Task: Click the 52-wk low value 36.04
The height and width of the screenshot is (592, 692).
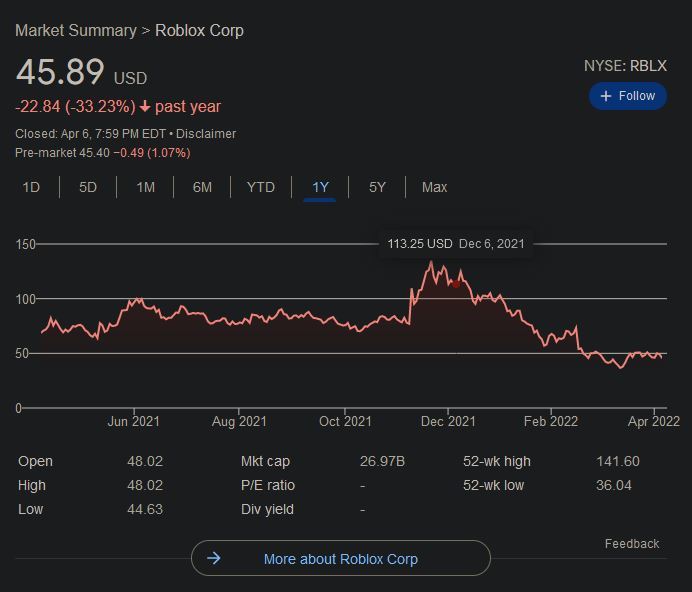Action: 614,486
